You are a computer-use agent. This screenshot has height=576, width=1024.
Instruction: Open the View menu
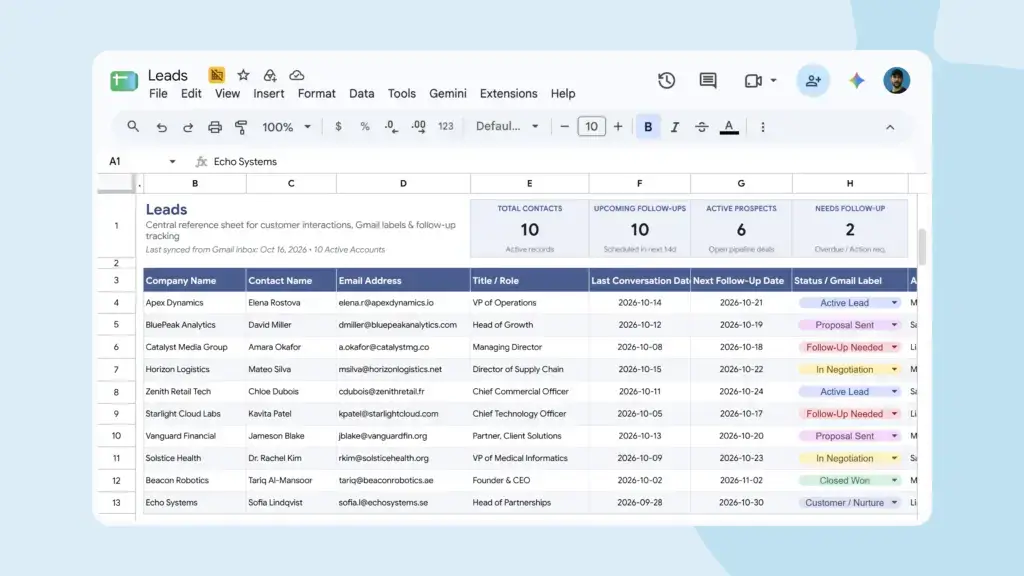click(227, 93)
